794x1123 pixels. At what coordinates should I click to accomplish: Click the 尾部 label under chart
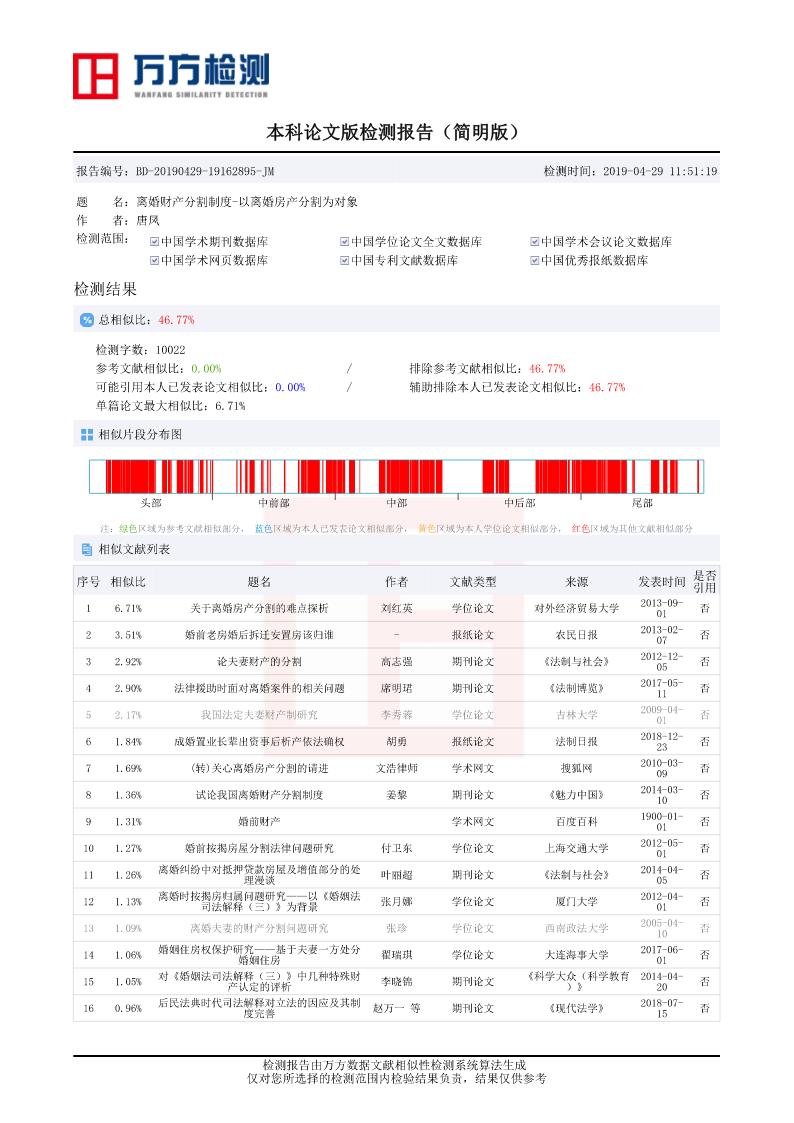[642, 503]
